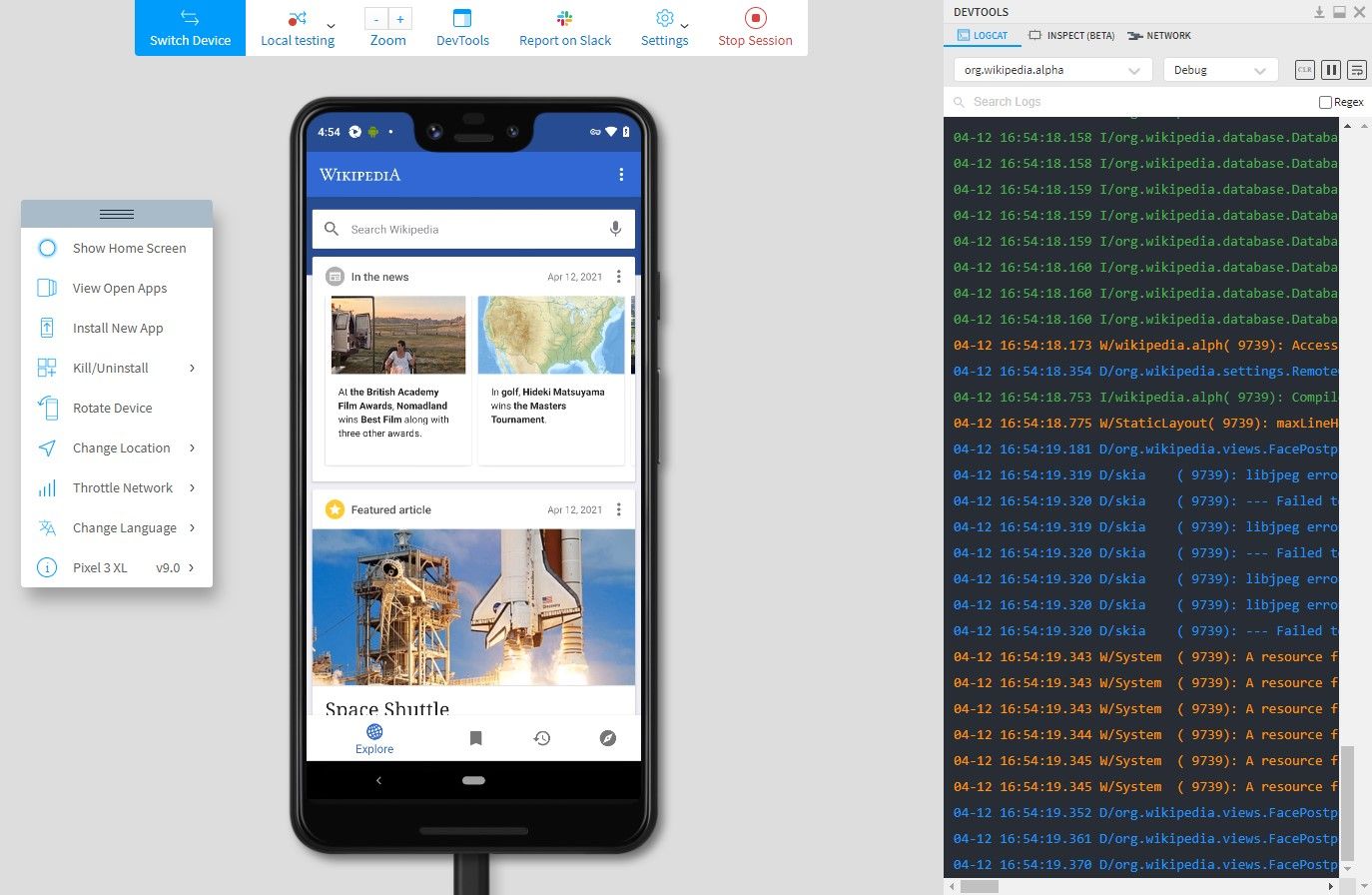Enable the Regex checkbox
The image size is (1372, 895).
pos(1325,102)
